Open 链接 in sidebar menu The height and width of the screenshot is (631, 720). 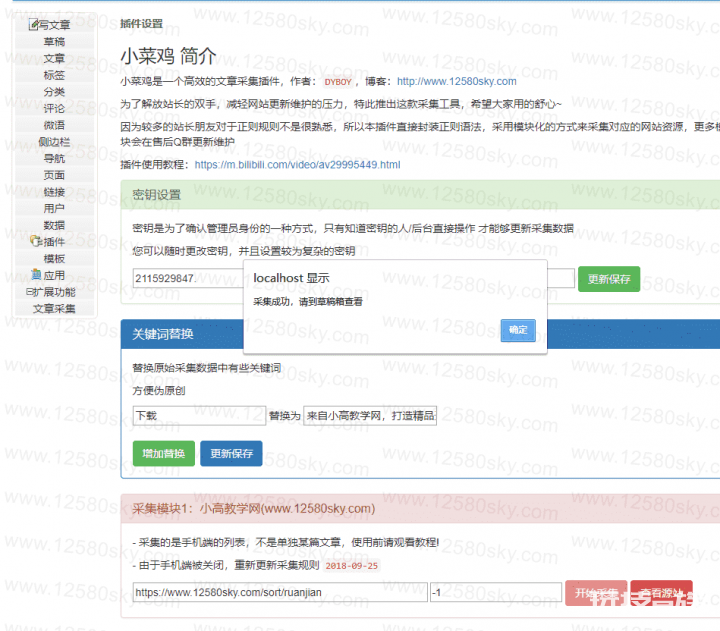pos(54,192)
